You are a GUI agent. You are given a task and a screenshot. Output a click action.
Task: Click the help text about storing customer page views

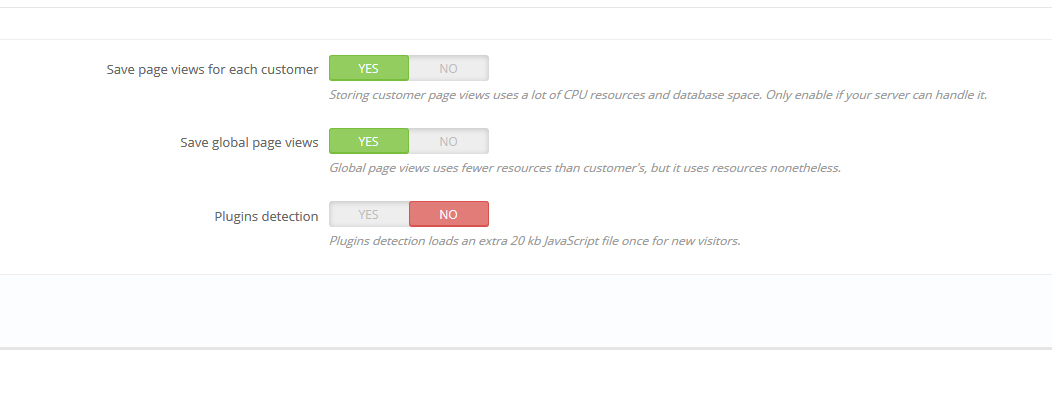(x=657, y=95)
